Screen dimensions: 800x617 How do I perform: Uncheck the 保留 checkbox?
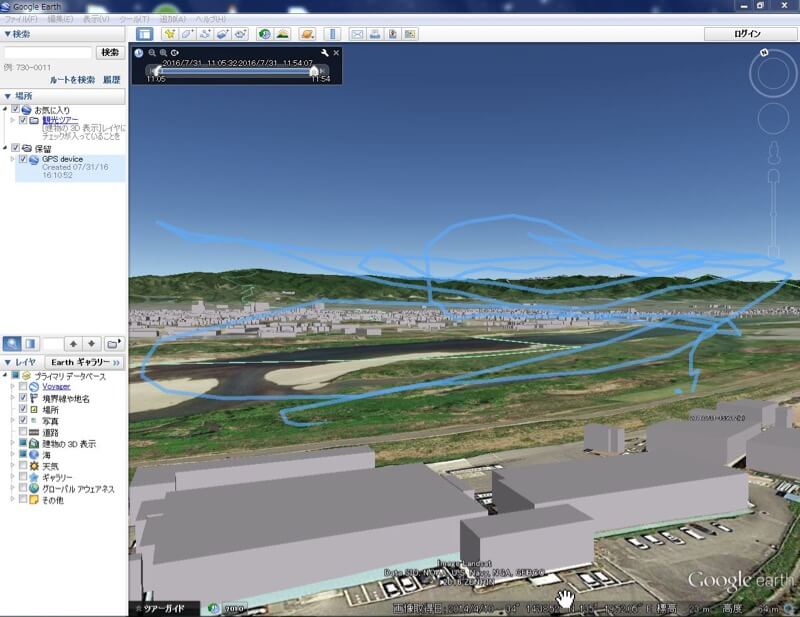(x=15, y=148)
